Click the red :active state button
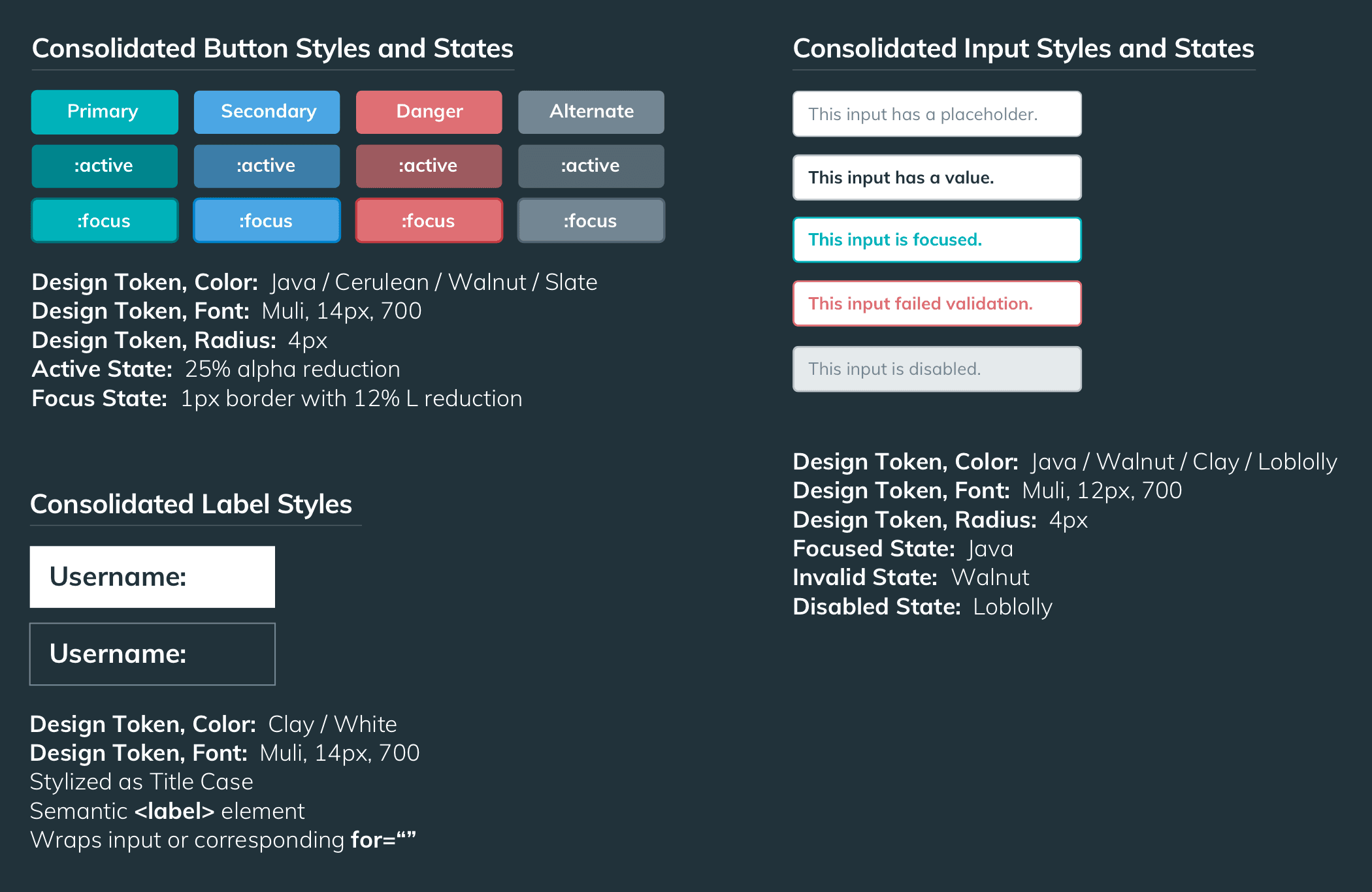The image size is (1372, 892). pyautogui.click(x=429, y=166)
